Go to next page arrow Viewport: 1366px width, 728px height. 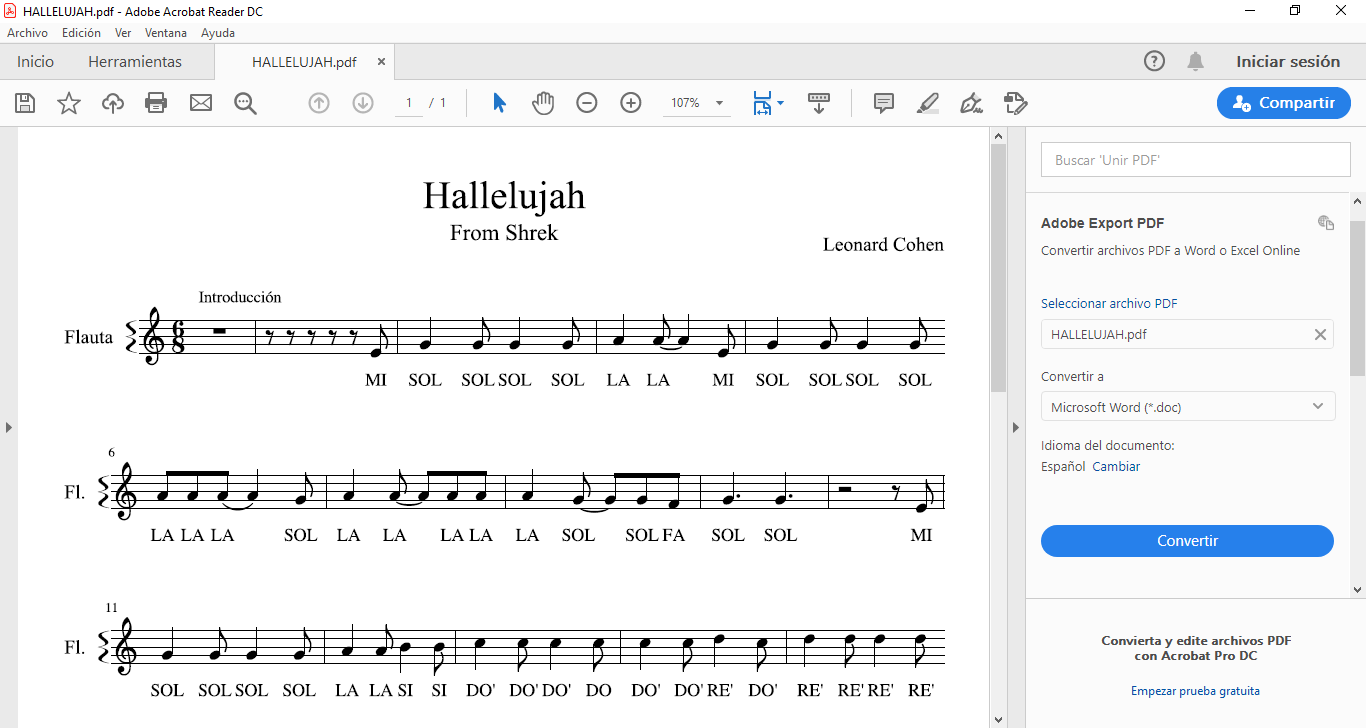(363, 103)
